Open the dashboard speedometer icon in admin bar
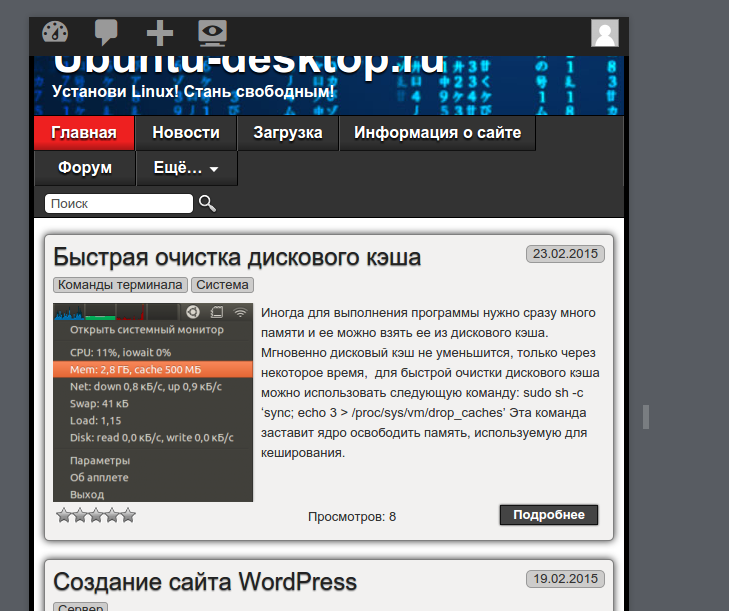The height and width of the screenshot is (611, 729). [55, 33]
